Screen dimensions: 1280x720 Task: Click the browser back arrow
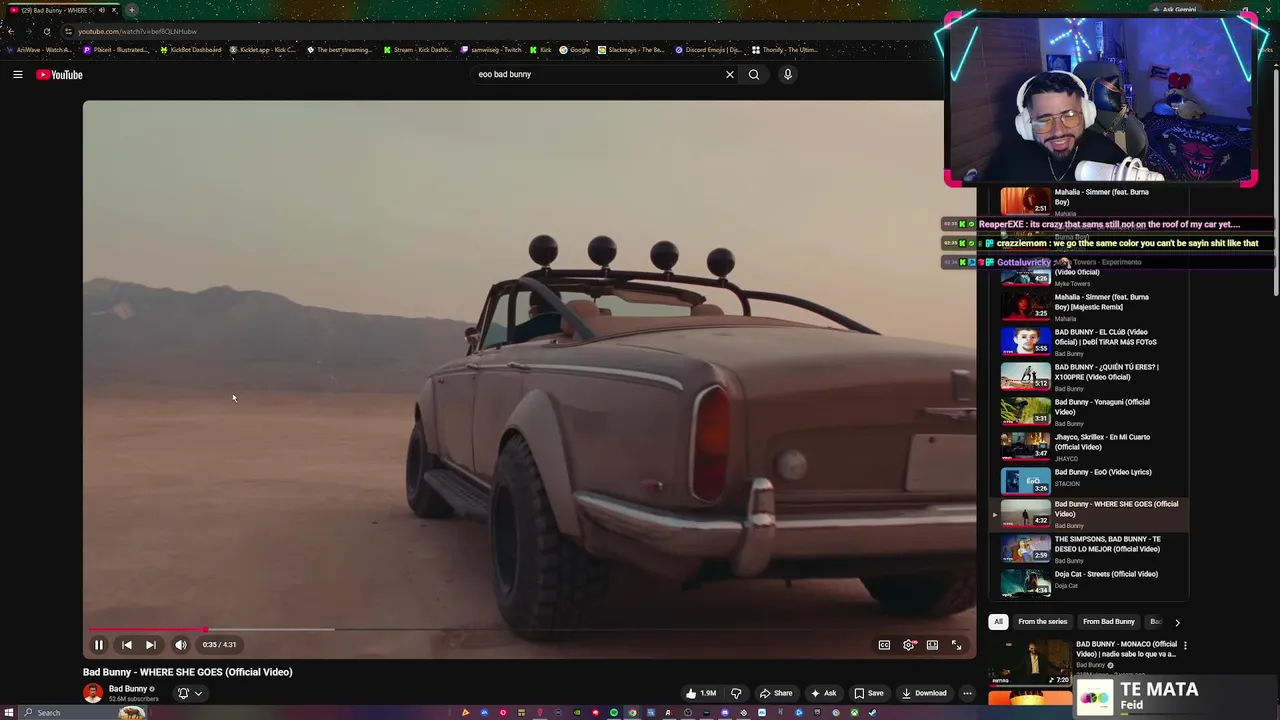pyautogui.click(x=10, y=31)
